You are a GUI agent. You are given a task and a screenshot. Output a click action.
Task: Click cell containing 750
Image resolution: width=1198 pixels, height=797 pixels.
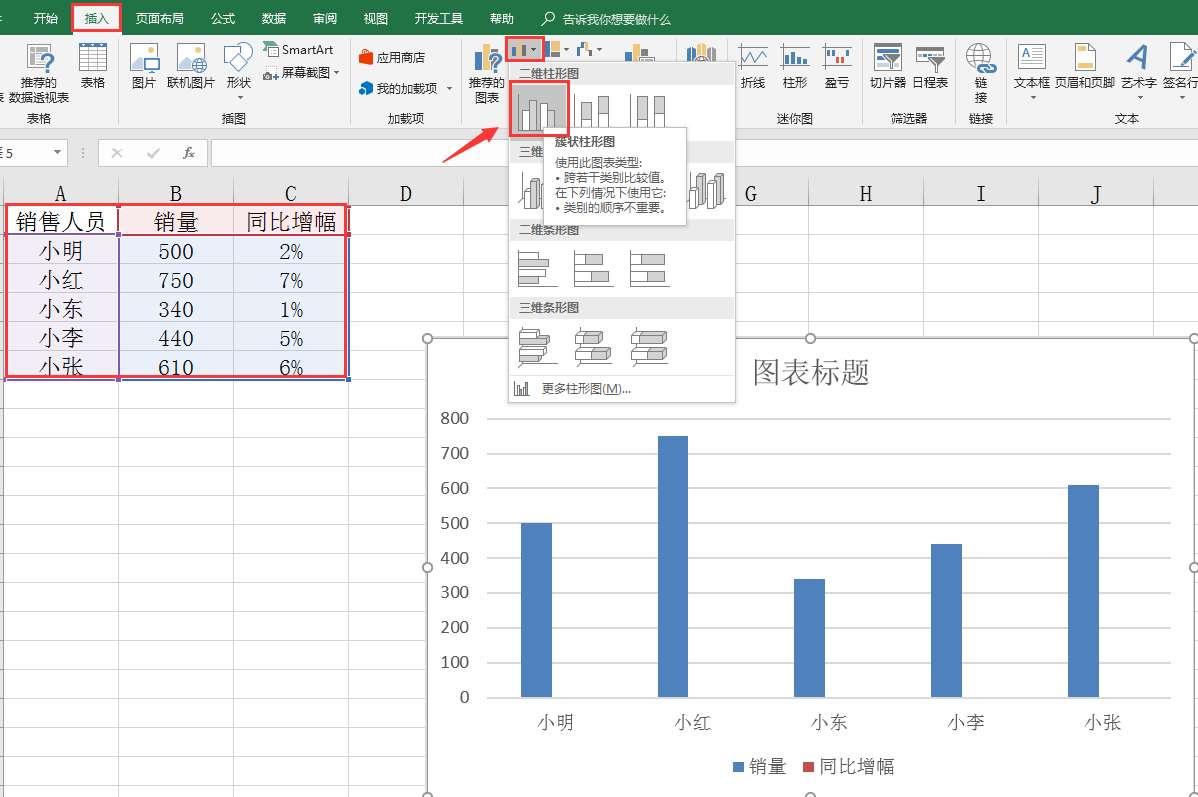(x=176, y=280)
